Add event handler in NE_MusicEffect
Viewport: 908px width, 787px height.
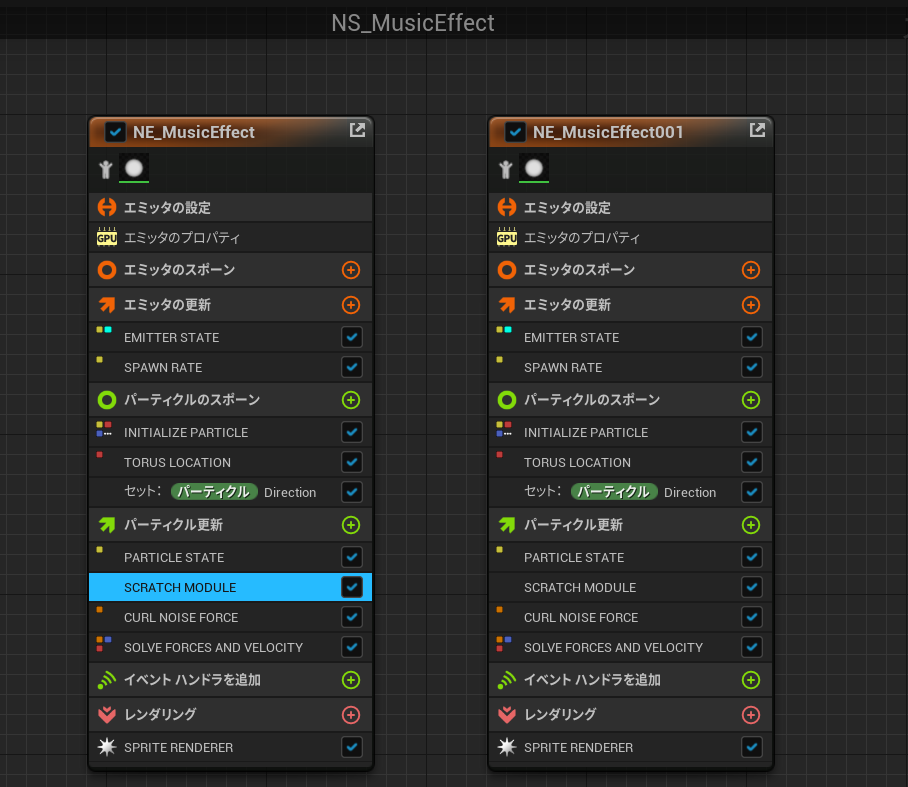(351, 680)
